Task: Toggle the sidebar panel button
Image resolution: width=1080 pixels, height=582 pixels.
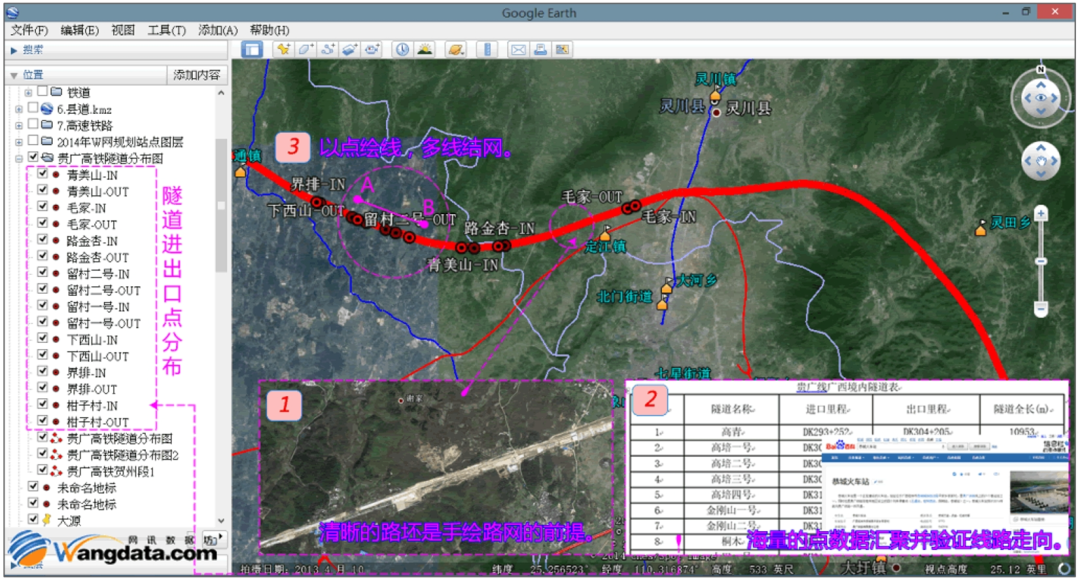Action: [252, 50]
